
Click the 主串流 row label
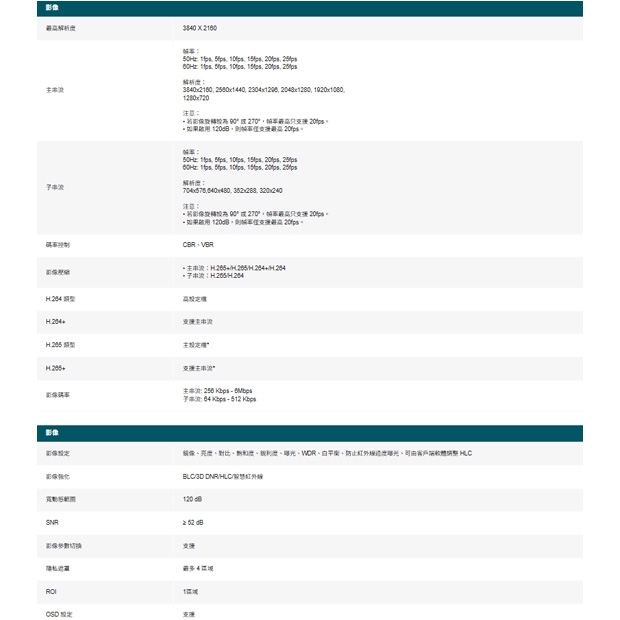(55, 90)
